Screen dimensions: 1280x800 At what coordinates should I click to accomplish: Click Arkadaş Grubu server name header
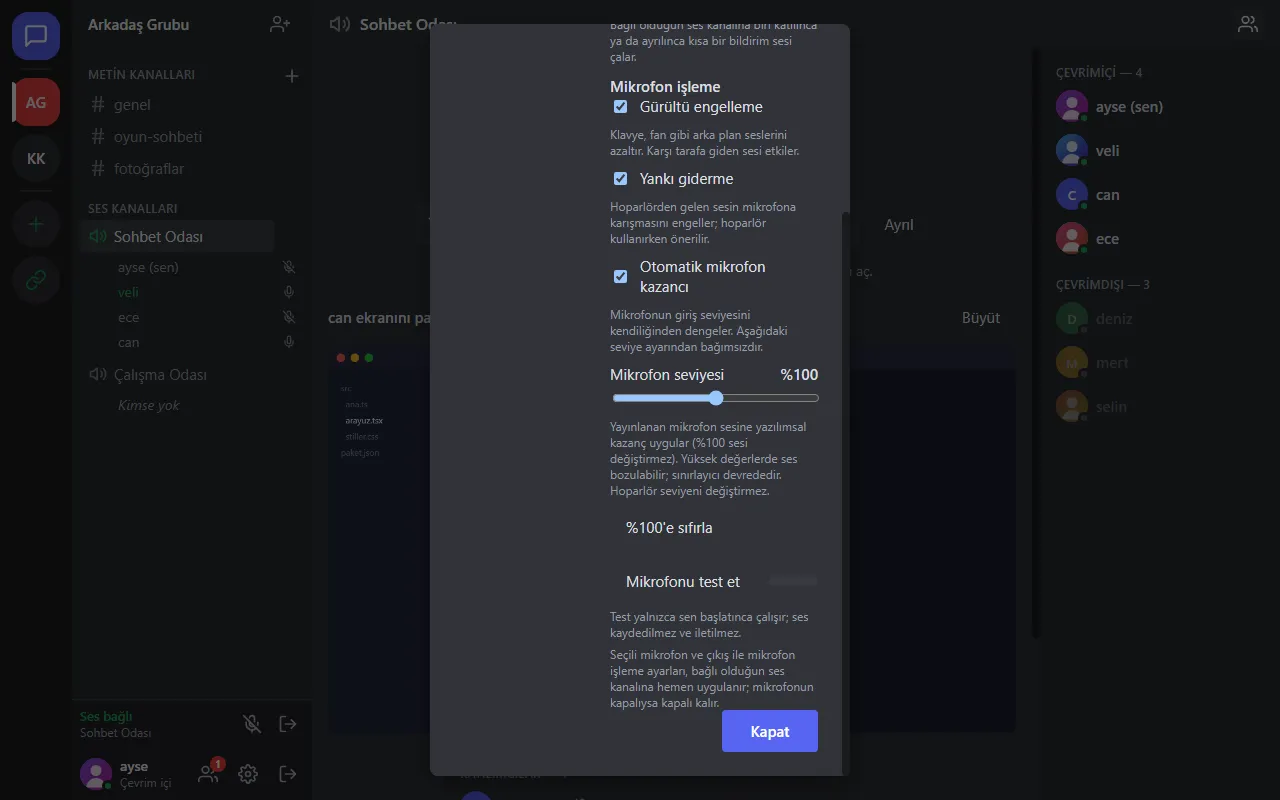tap(138, 24)
